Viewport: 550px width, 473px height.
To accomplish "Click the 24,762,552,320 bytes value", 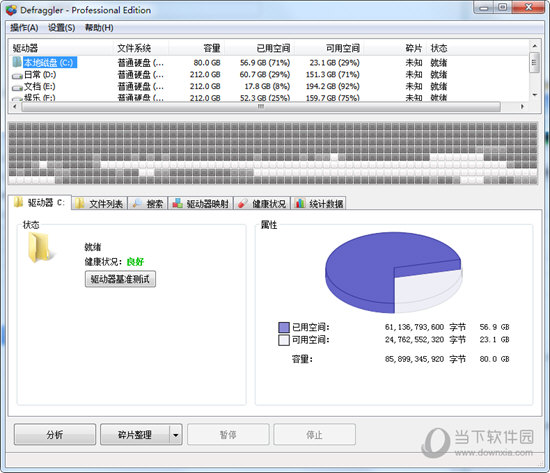I will (x=414, y=340).
